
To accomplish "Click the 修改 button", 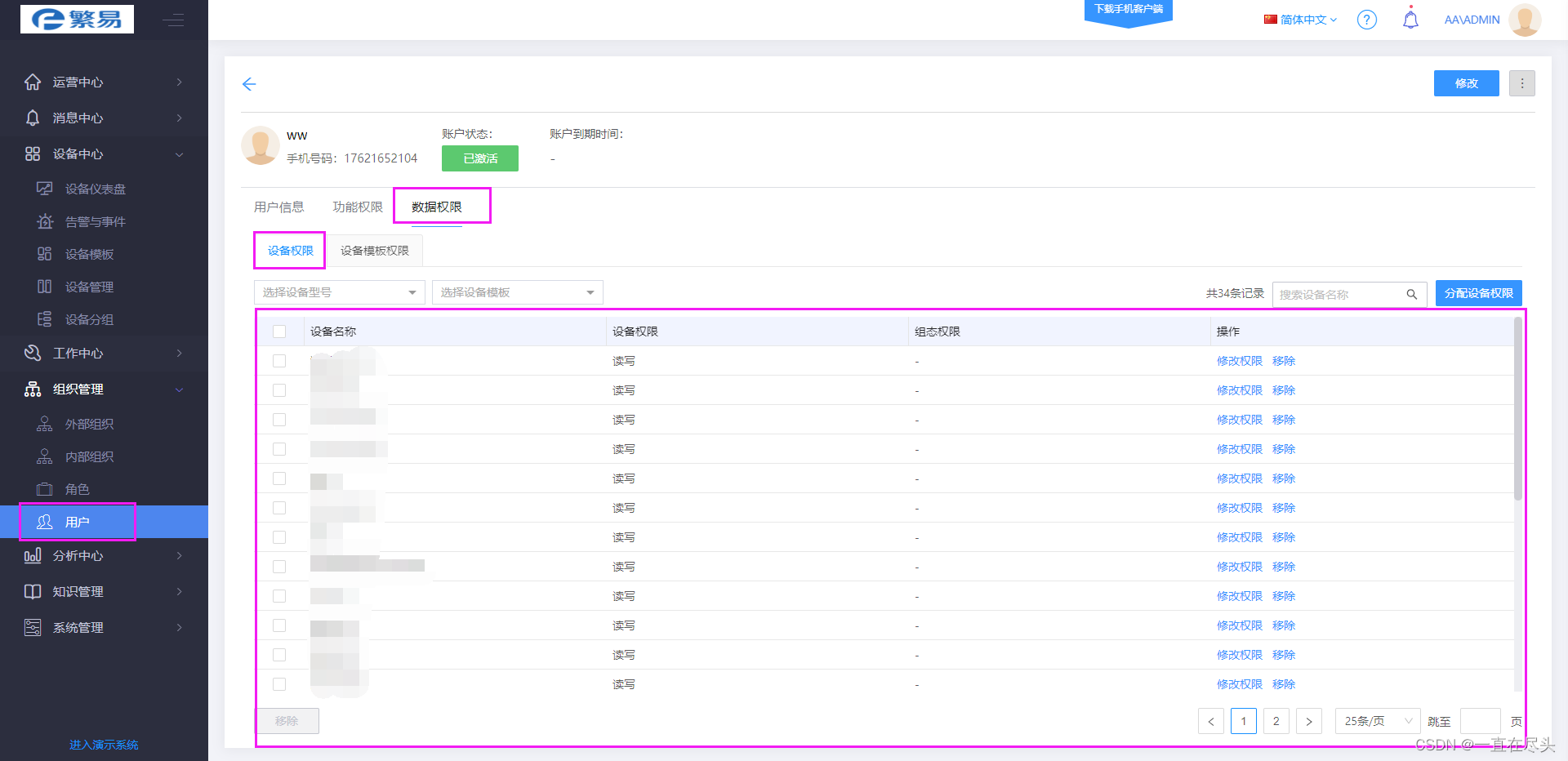I will click(x=1467, y=83).
